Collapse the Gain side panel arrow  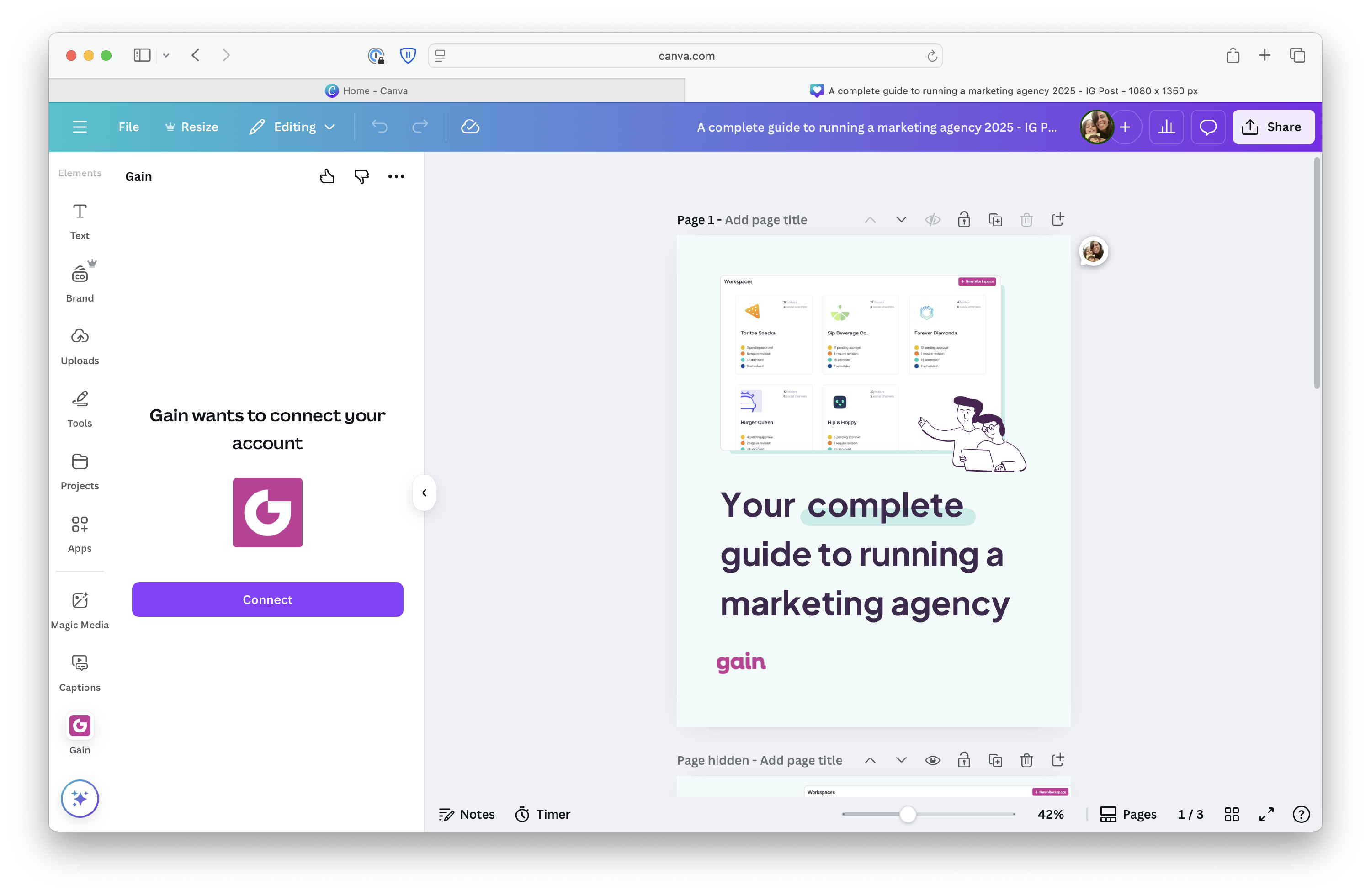(x=424, y=493)
